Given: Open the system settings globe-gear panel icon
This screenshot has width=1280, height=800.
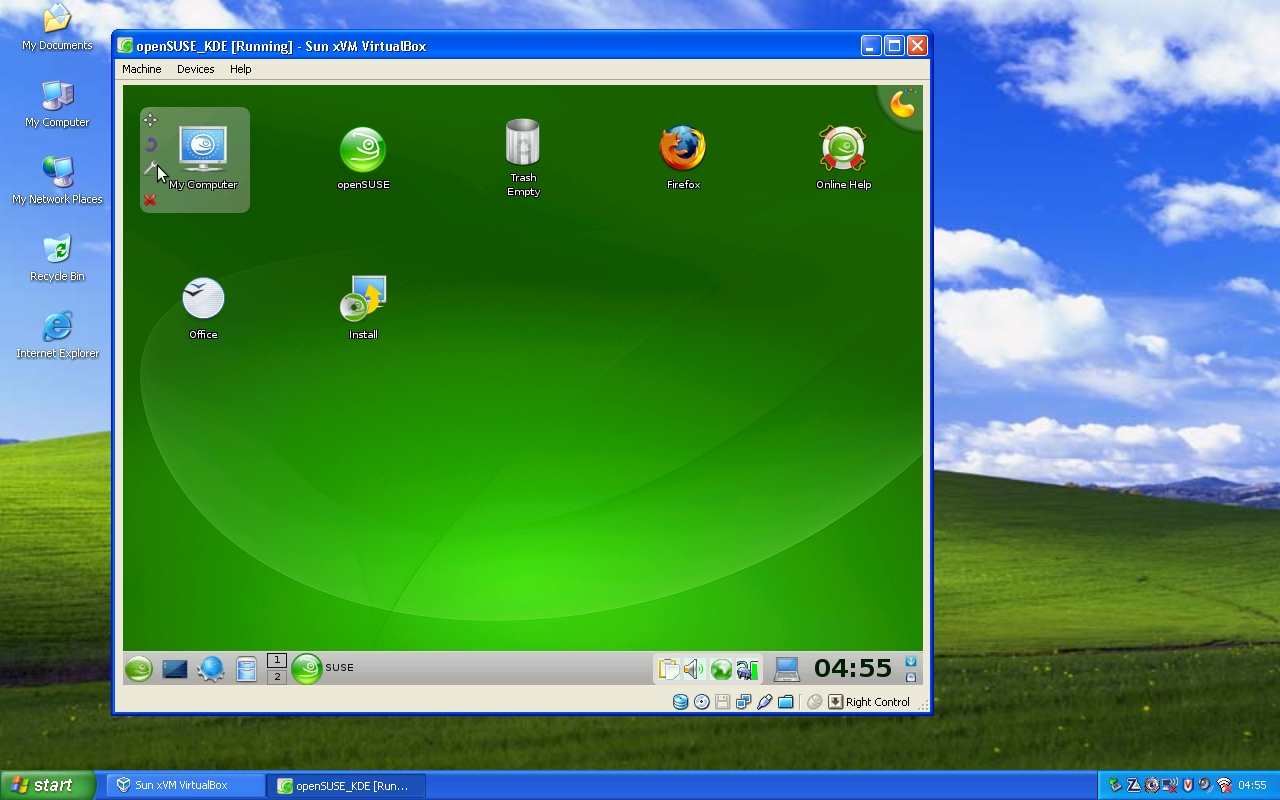Looking at the screenshot, I should coord(210,668).
